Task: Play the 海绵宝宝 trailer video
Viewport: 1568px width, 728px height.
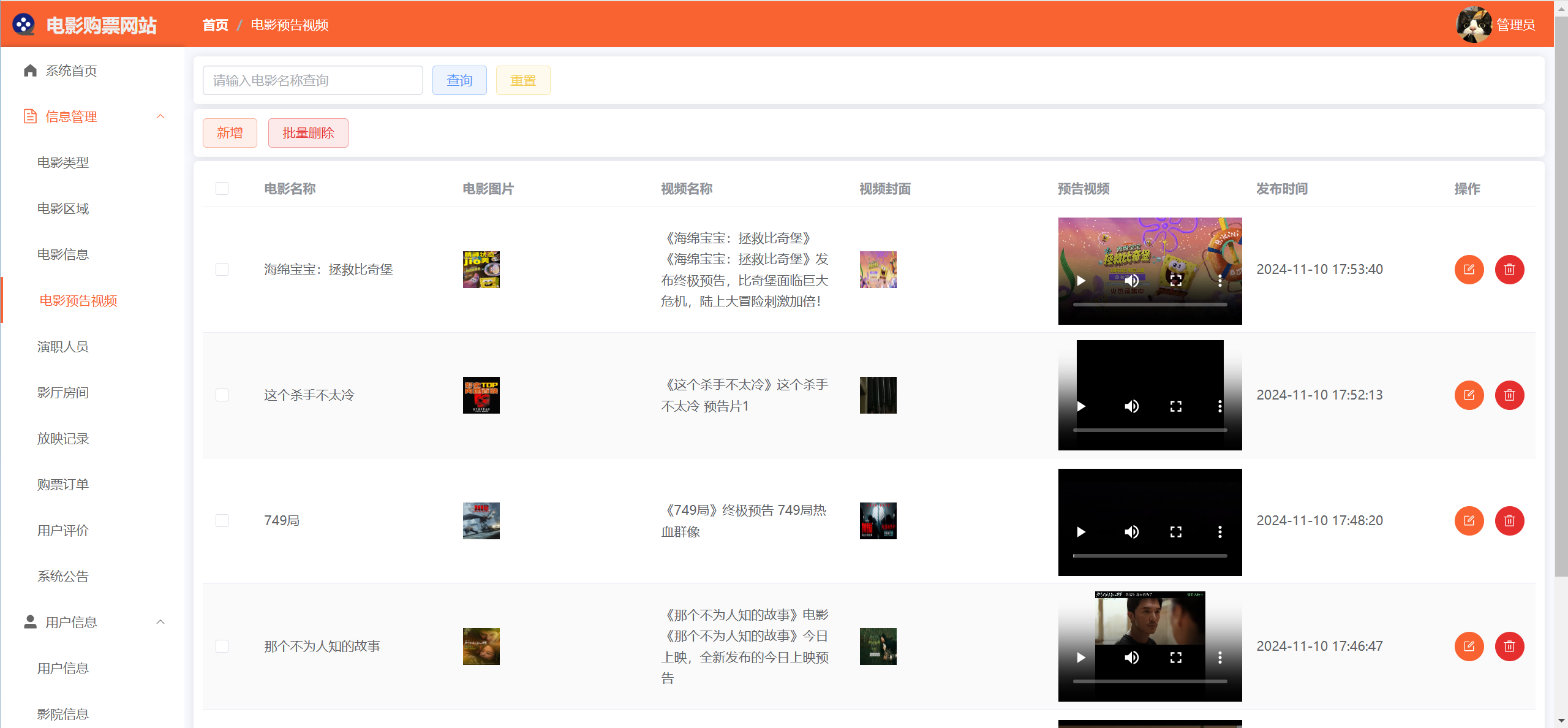Action: tap(1081, 281)
